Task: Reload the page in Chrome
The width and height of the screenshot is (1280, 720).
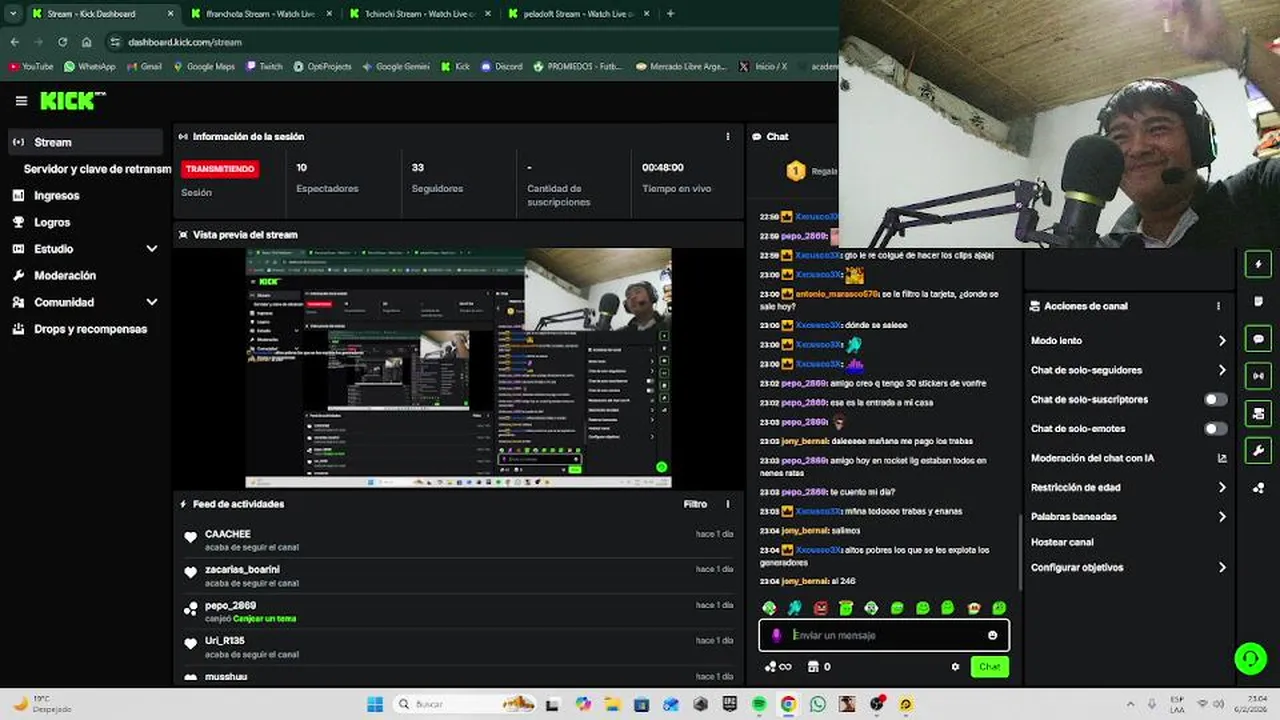Action: [63, 42]
